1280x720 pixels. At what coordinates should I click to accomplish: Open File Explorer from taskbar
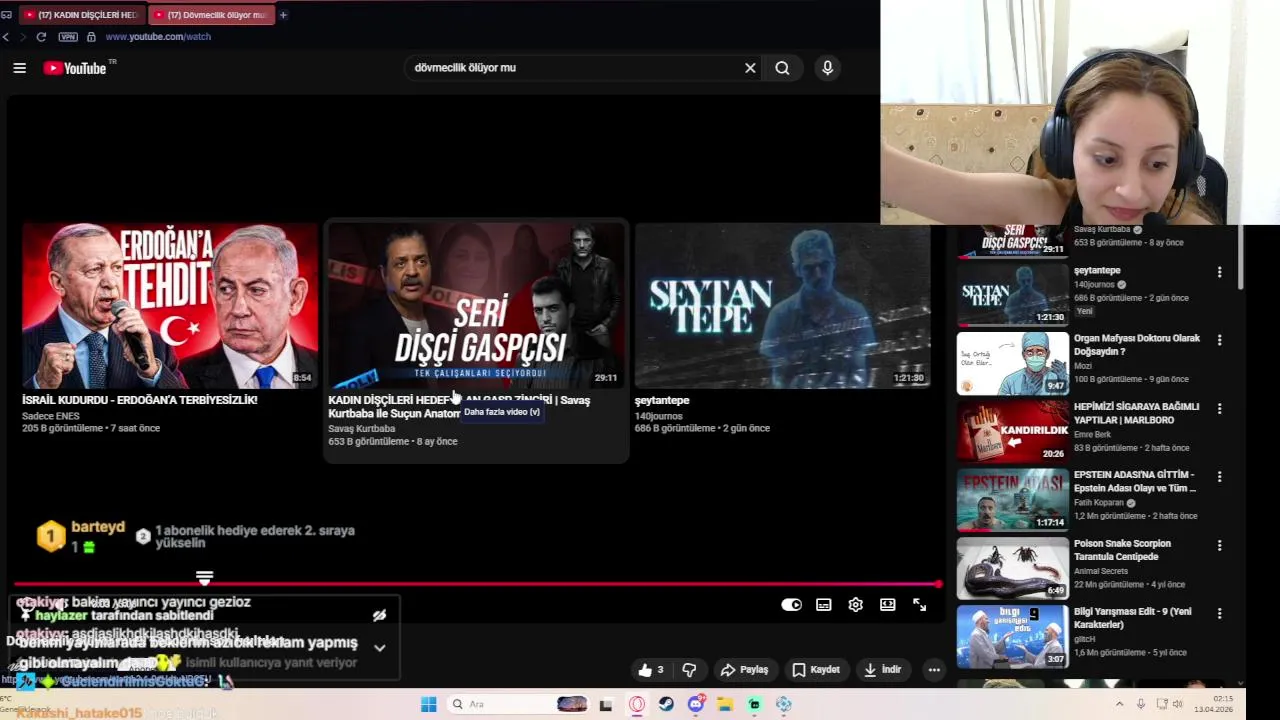pyautogui.click(x=725, y=704)
